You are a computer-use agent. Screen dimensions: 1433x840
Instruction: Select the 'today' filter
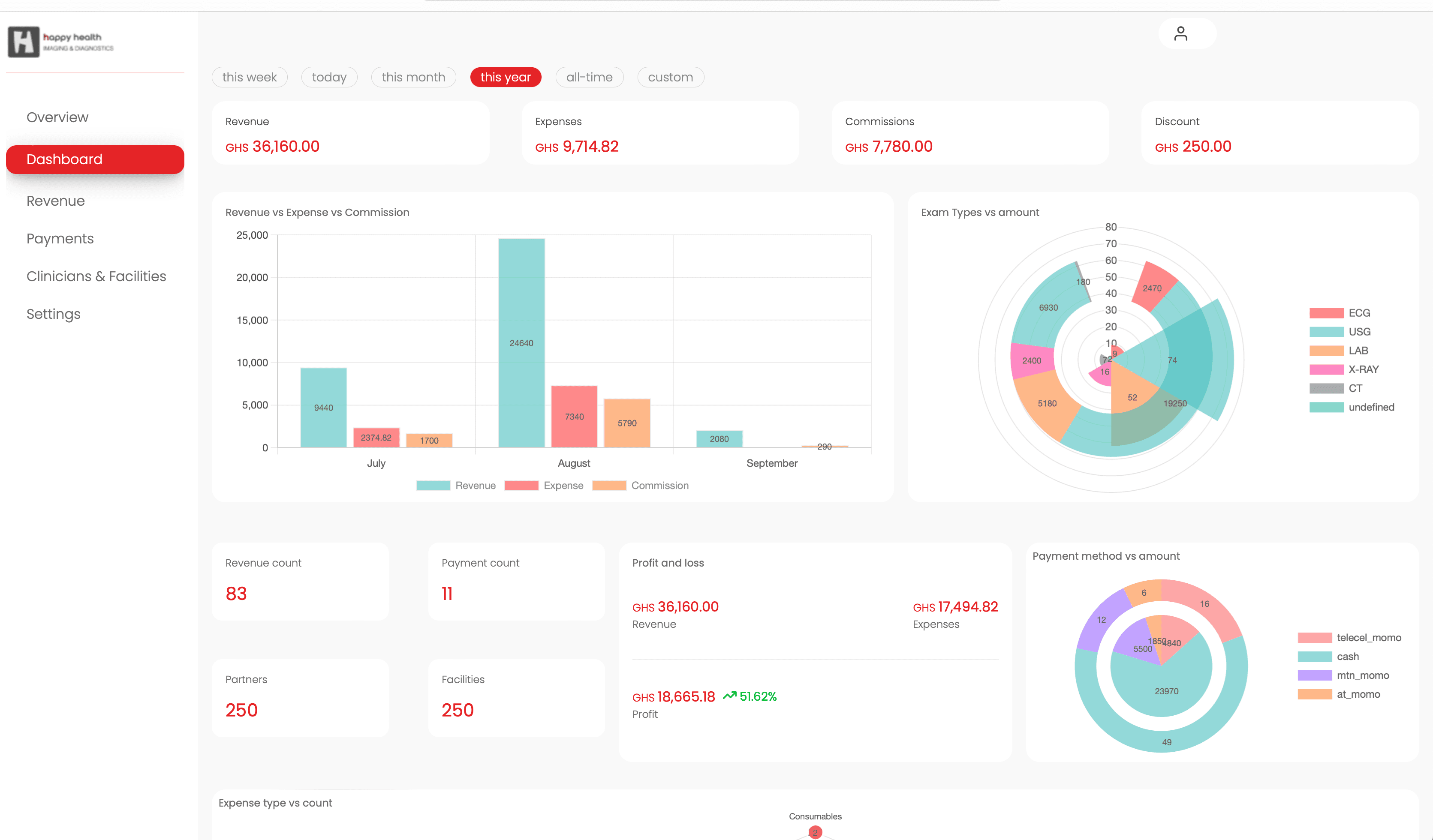coord(329,77)
